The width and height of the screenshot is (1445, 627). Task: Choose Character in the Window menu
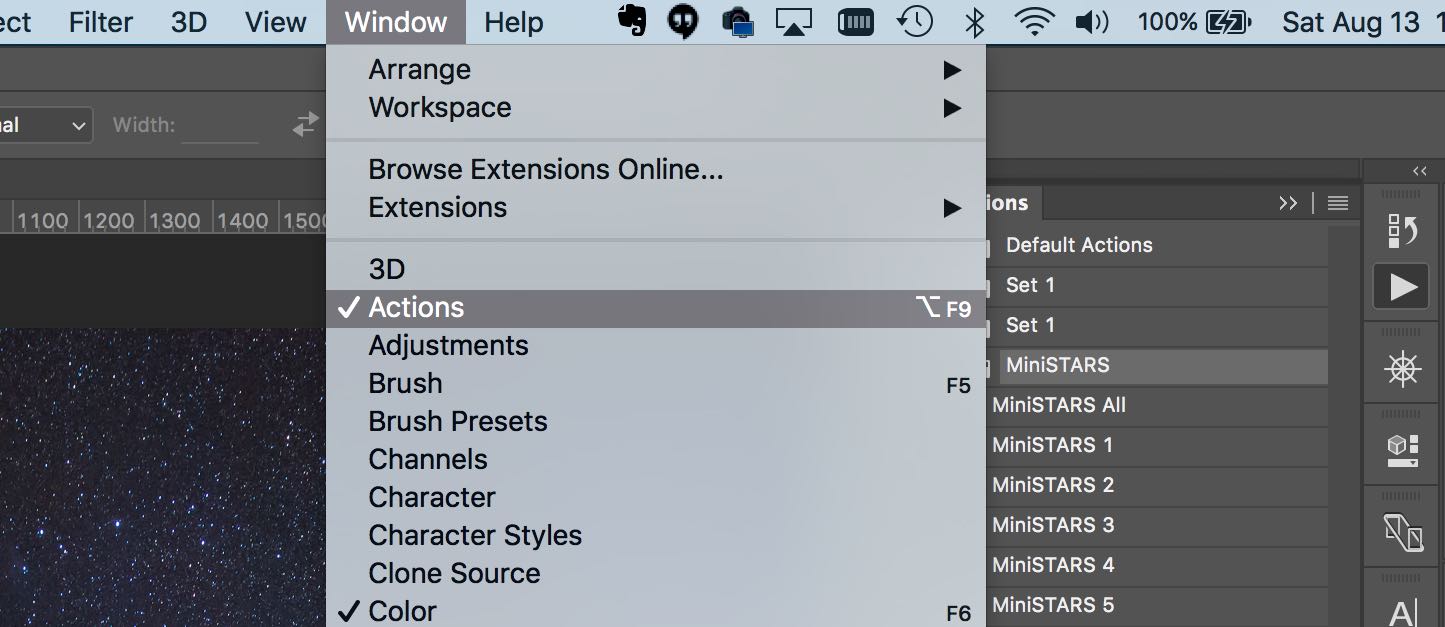[x=655, y=498]
